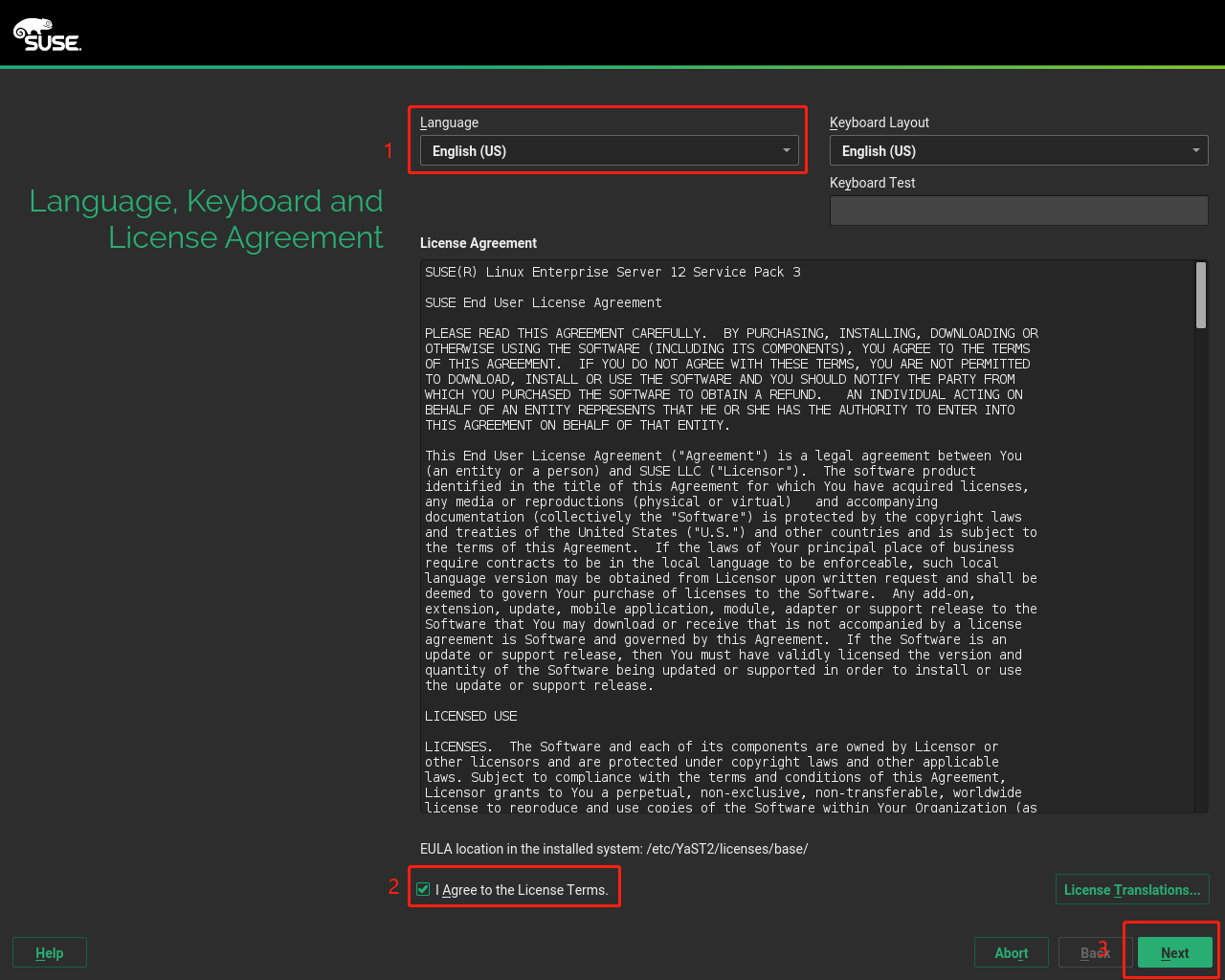Click the Help button
This screenshot has height=980, width=1225.
point(50,952)
